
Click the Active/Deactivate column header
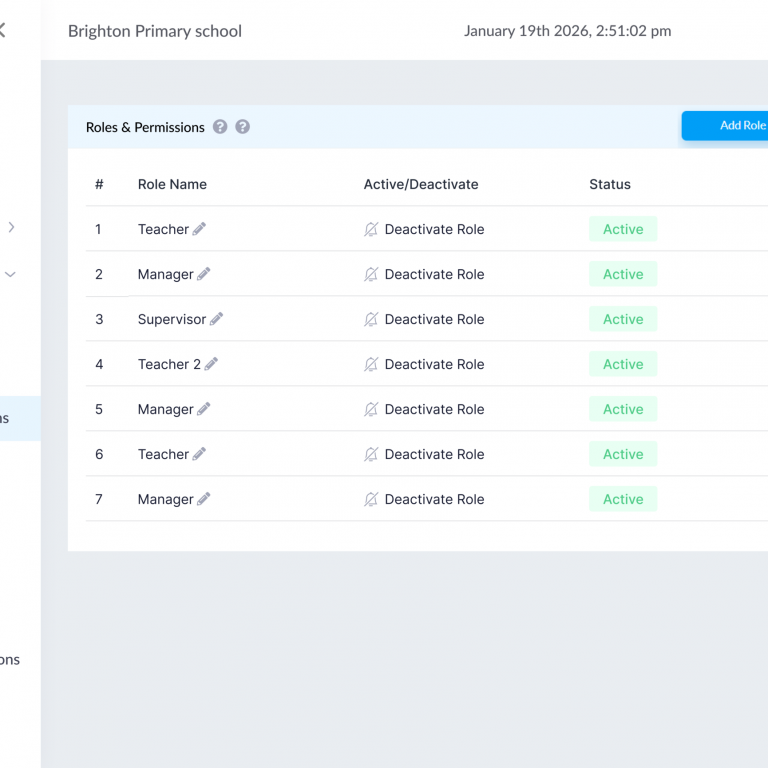click(421, 184)
